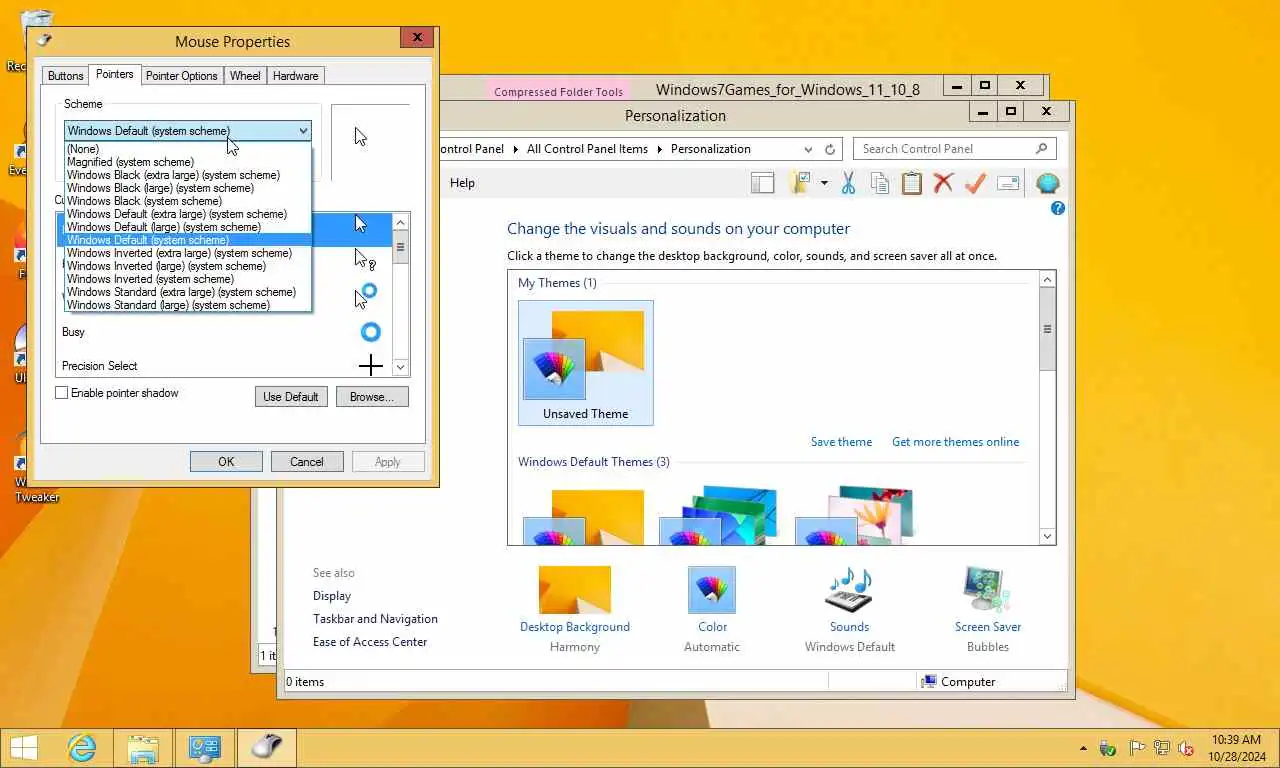
Task: Click the Copy icon in Personalization toolbar
Action: (x=880, y=183)
